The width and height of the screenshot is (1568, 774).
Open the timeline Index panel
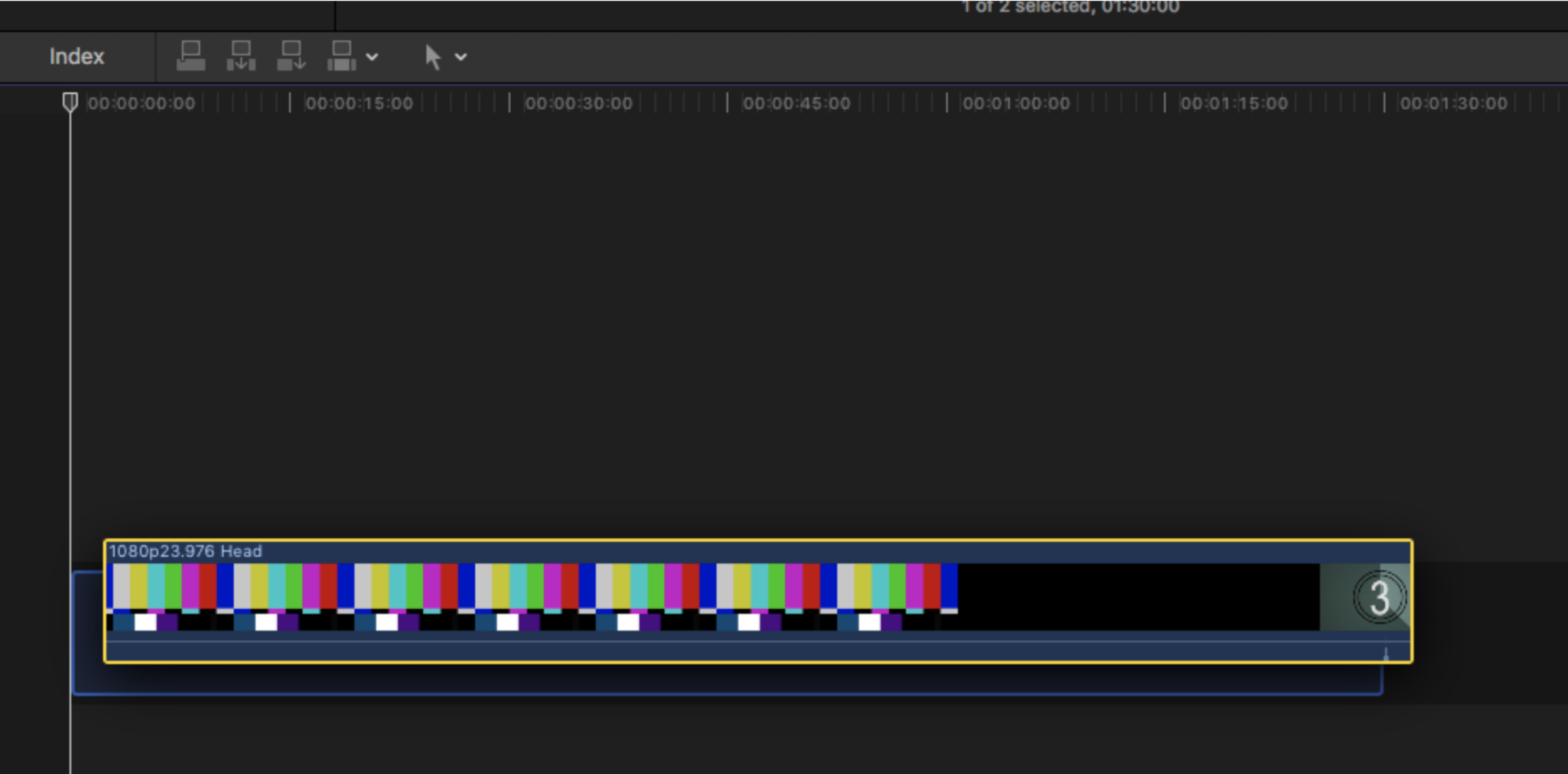point(77,57)
